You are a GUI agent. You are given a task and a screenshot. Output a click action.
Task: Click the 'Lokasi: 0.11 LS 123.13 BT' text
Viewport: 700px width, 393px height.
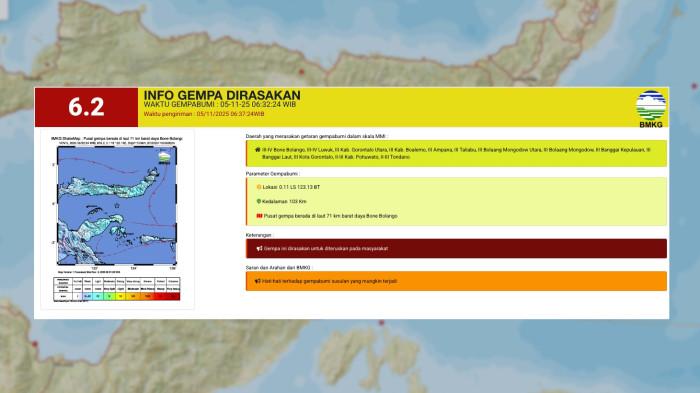tap(291, 187)
